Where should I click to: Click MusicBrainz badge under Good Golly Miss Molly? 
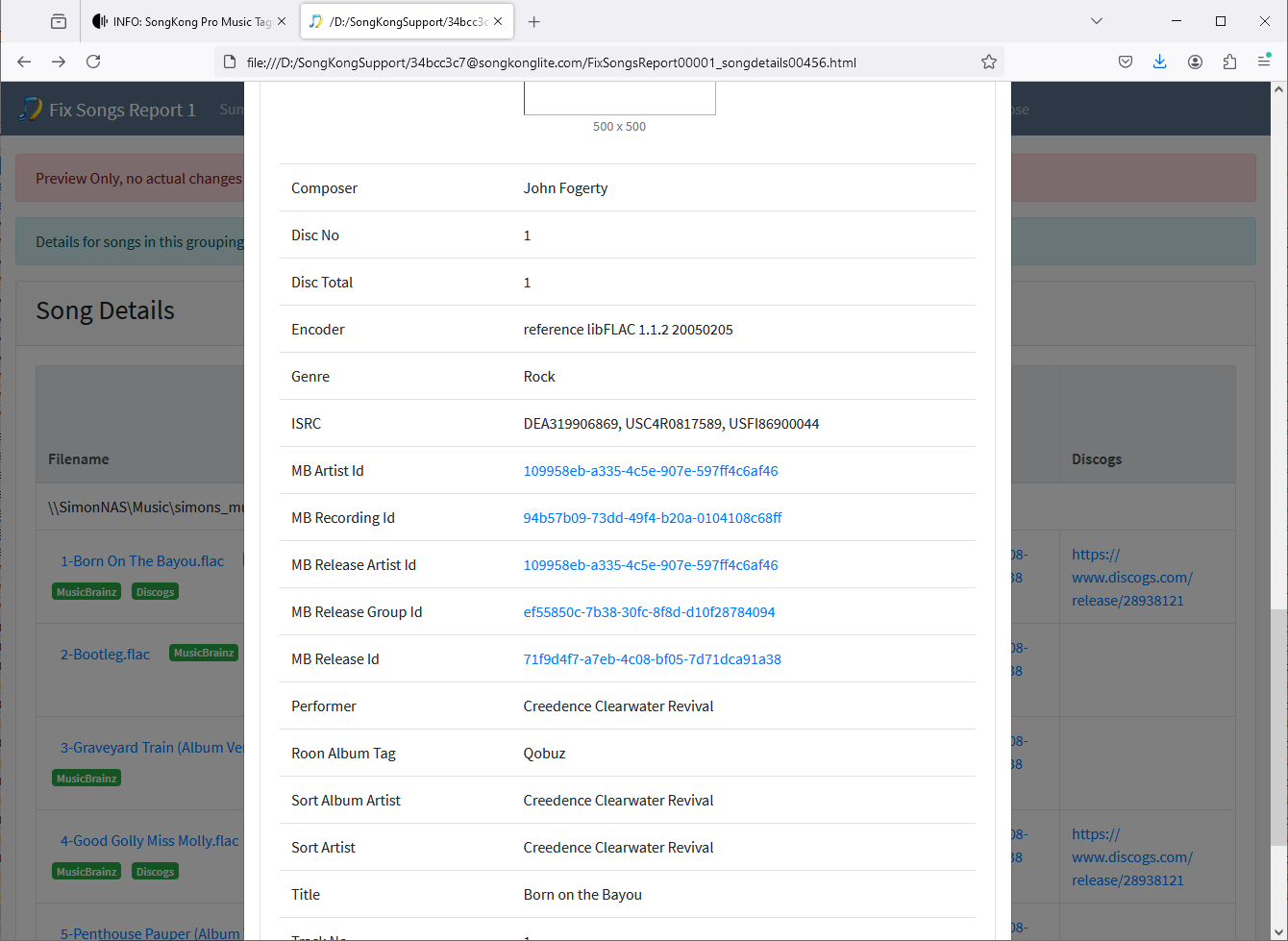(x=87, y=872)
